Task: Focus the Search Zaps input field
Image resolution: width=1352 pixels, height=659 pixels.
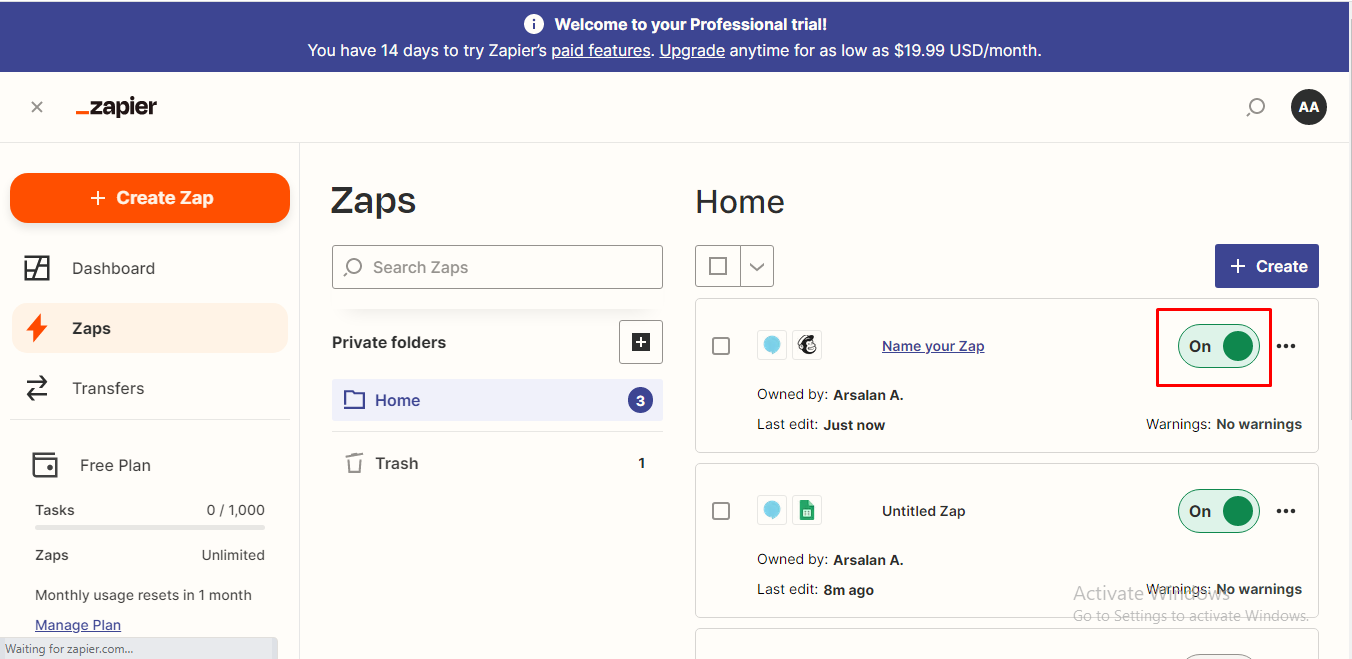Action: pos(497,267)
